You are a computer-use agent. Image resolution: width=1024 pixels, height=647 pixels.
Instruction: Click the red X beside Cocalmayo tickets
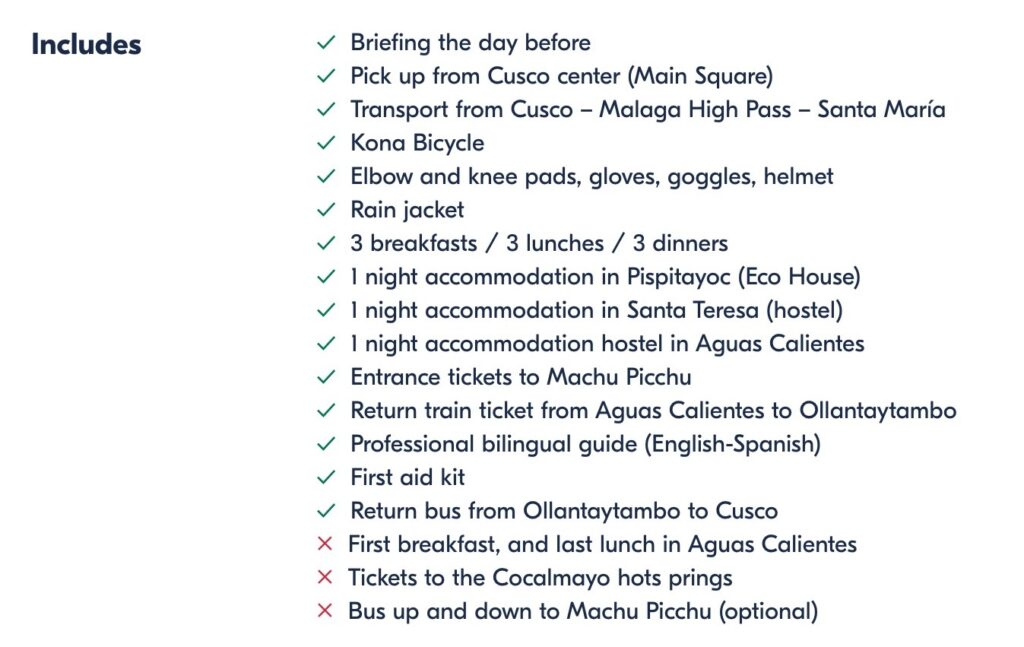pos(324,578)
